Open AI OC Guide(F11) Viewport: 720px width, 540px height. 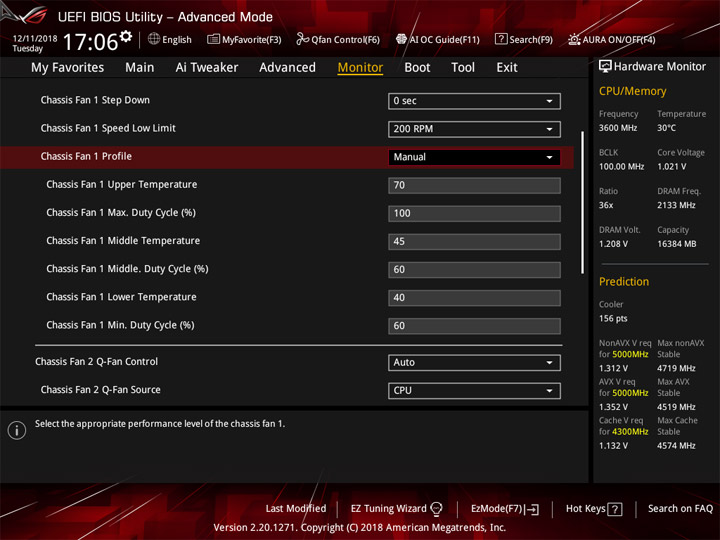click(444, 39)
